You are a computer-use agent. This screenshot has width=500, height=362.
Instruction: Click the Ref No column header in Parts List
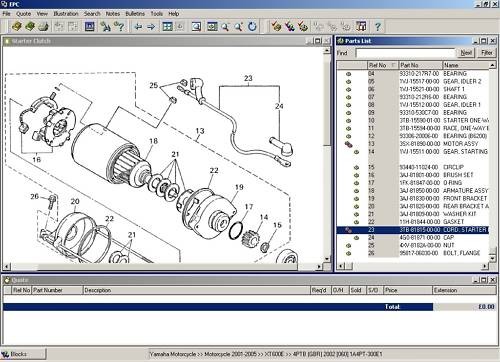coord(382,65)
